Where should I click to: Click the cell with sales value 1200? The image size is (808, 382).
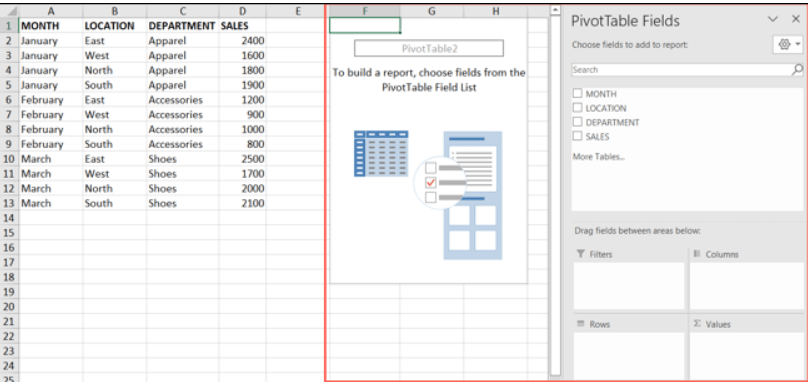(243, 99)
